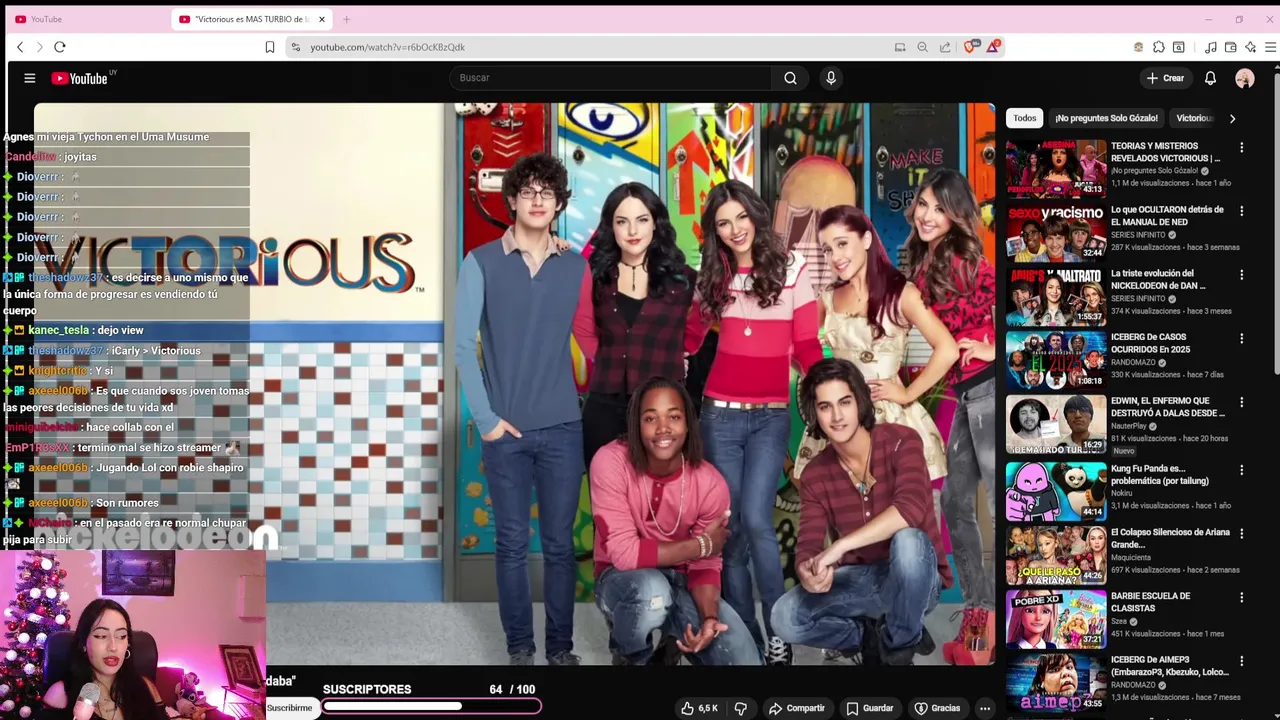
Task: Select the Victorious es MAS TURBIO browser tab
Action: [252, 19]
